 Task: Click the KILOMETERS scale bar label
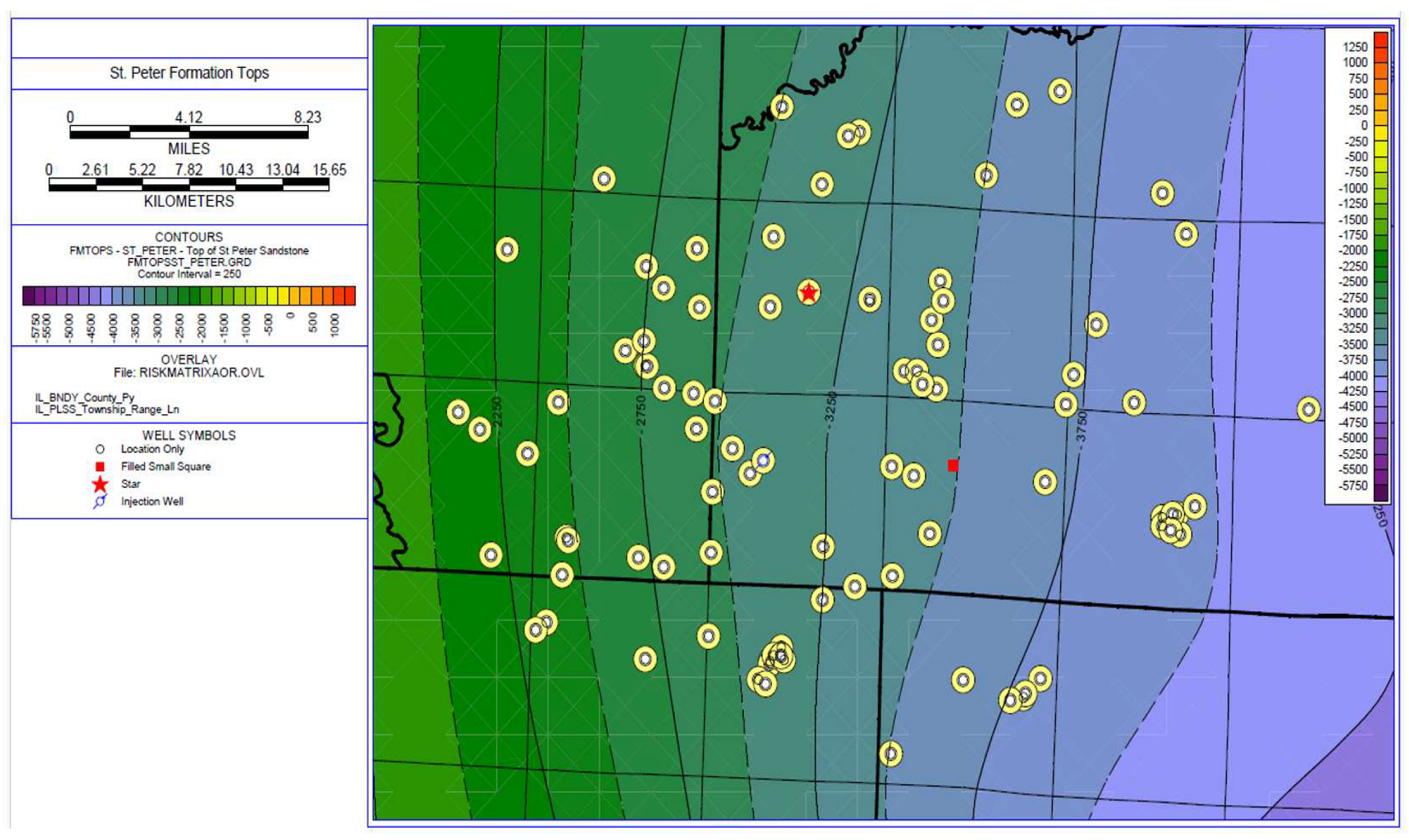pyautogui.click(x=188, y=201)
